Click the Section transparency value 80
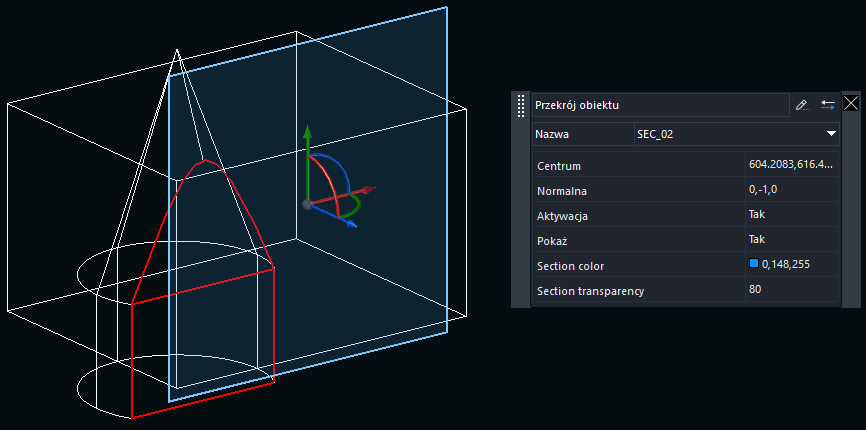This screenshot has width=866, height=430. click(755, 289)
